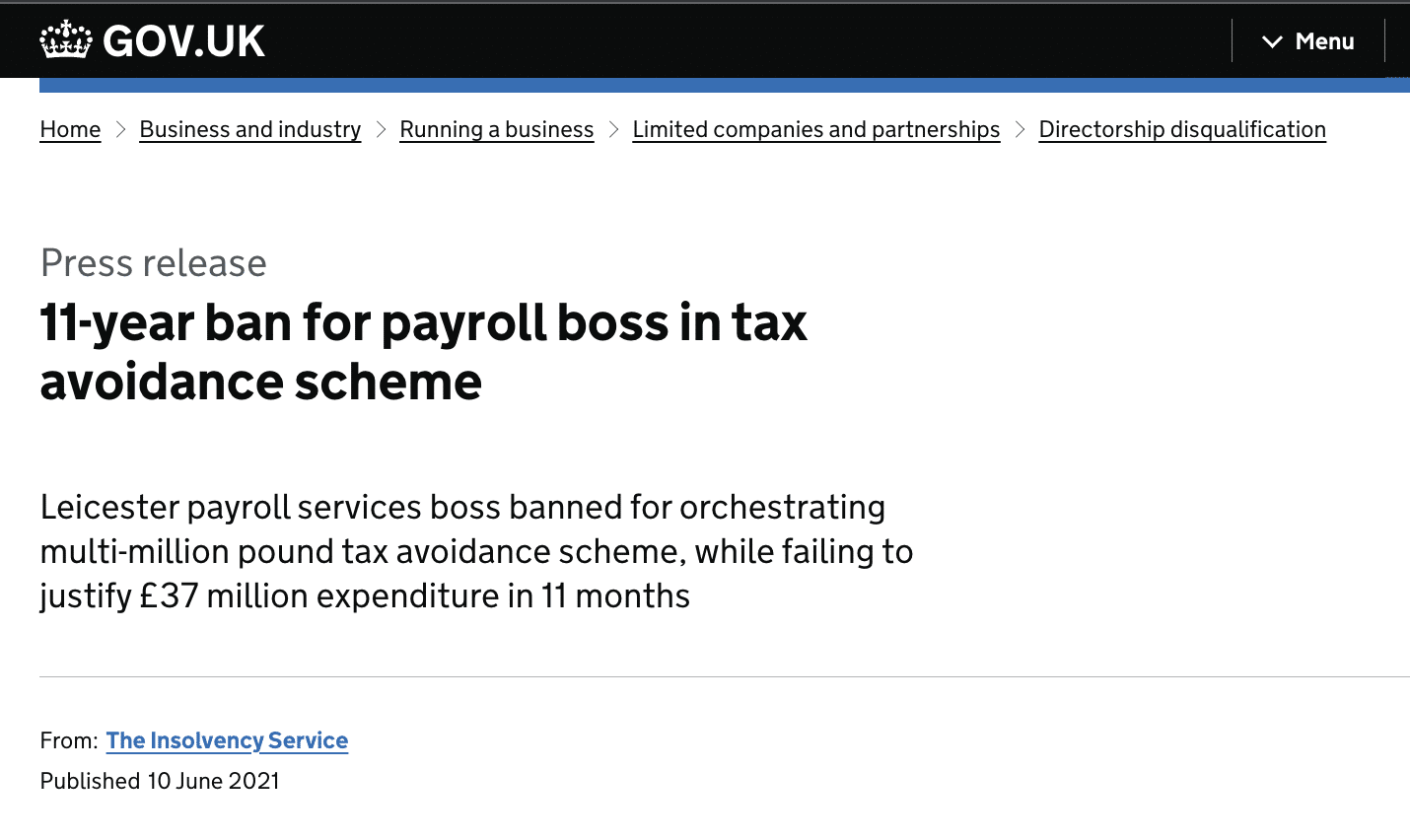The image size is (1410, 840).
Task: Open the Menu from the header
Action: [x=1324, y=41]
